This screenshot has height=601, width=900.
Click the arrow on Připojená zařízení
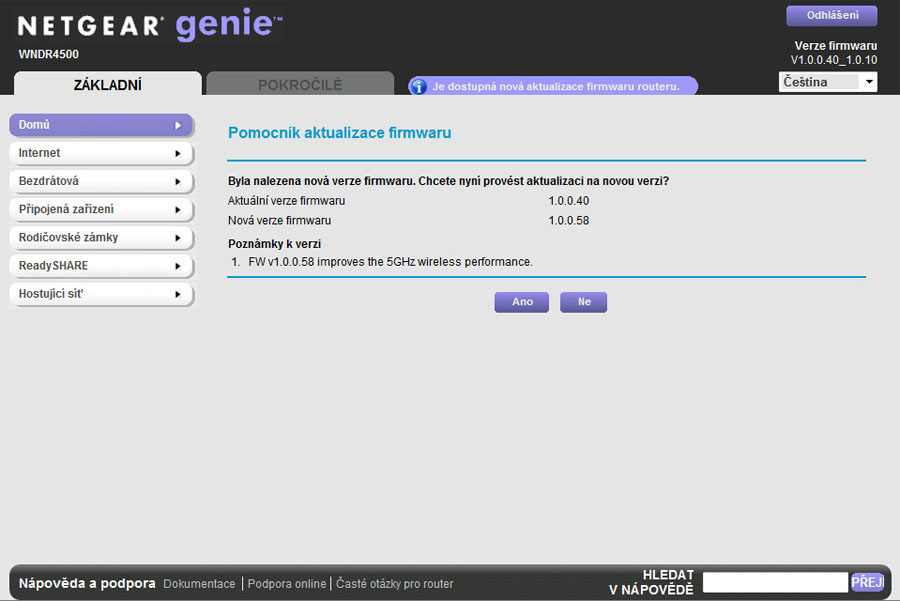coord(178,210)
